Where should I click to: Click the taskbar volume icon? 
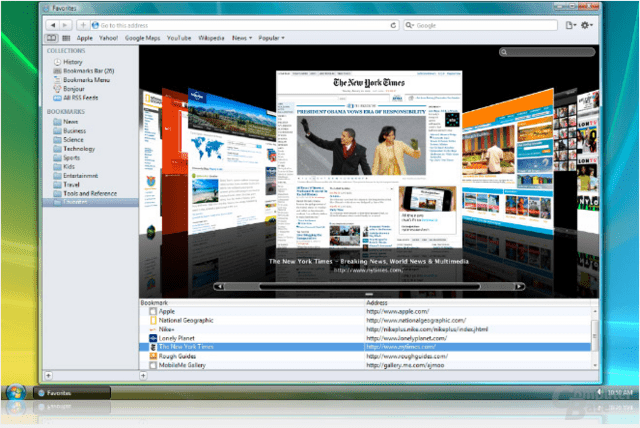(x=599, y=392)
